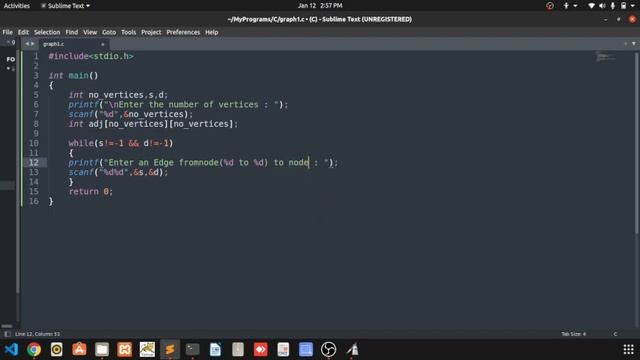Click the FO folders heading in sidebar

tap(11, 59)
